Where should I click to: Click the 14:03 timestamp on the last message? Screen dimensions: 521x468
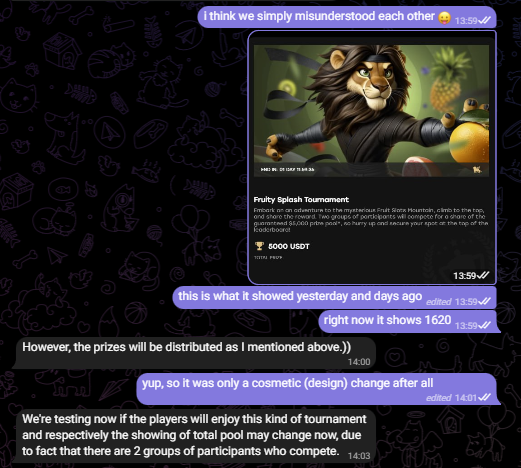click(359, 456)
